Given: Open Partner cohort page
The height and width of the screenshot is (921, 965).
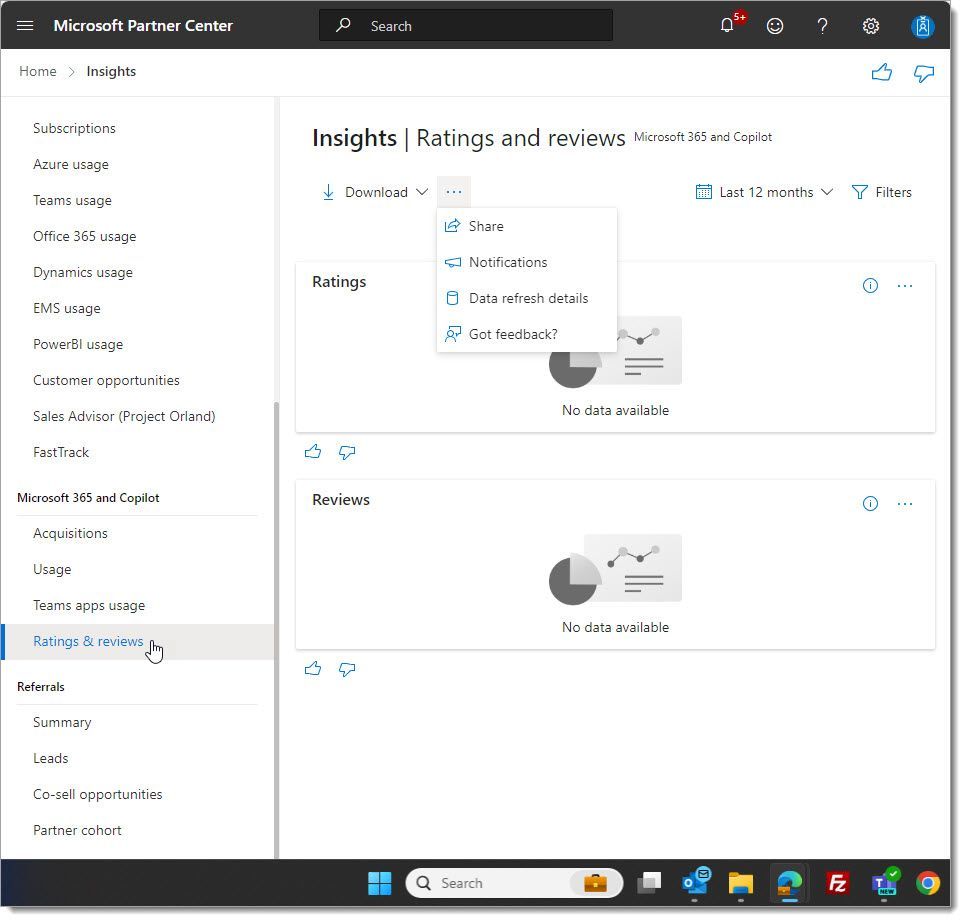Looking at the screenshot, I should (x=78, y=831).
